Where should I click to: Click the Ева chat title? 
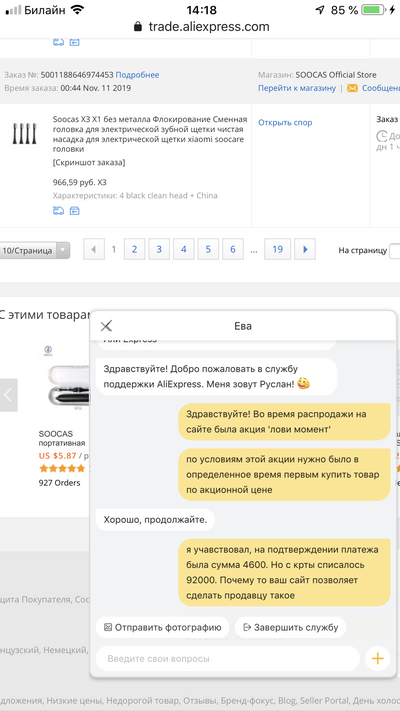243,326
